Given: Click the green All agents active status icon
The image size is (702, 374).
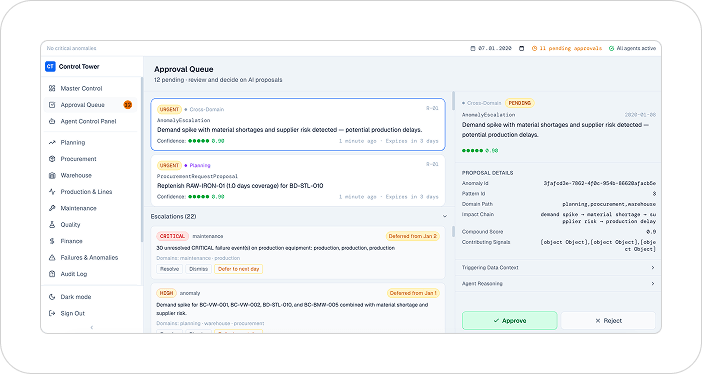Looking at the screenshot, I should pyautogui.click(x=612, y=48).
